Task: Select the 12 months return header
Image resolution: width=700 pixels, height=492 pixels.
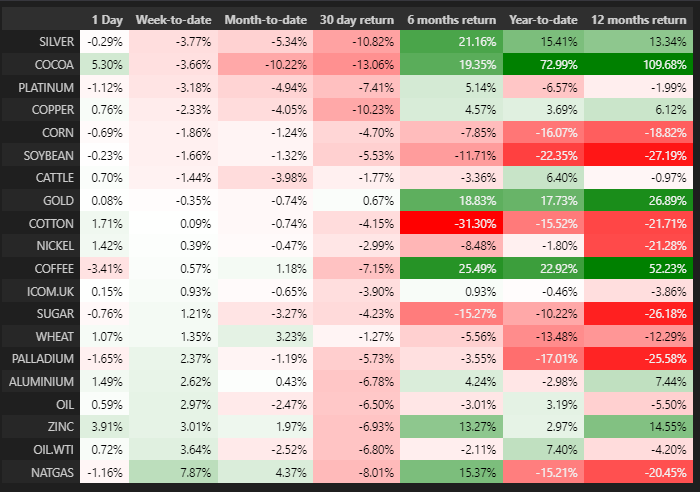Action: pos(639,19)
